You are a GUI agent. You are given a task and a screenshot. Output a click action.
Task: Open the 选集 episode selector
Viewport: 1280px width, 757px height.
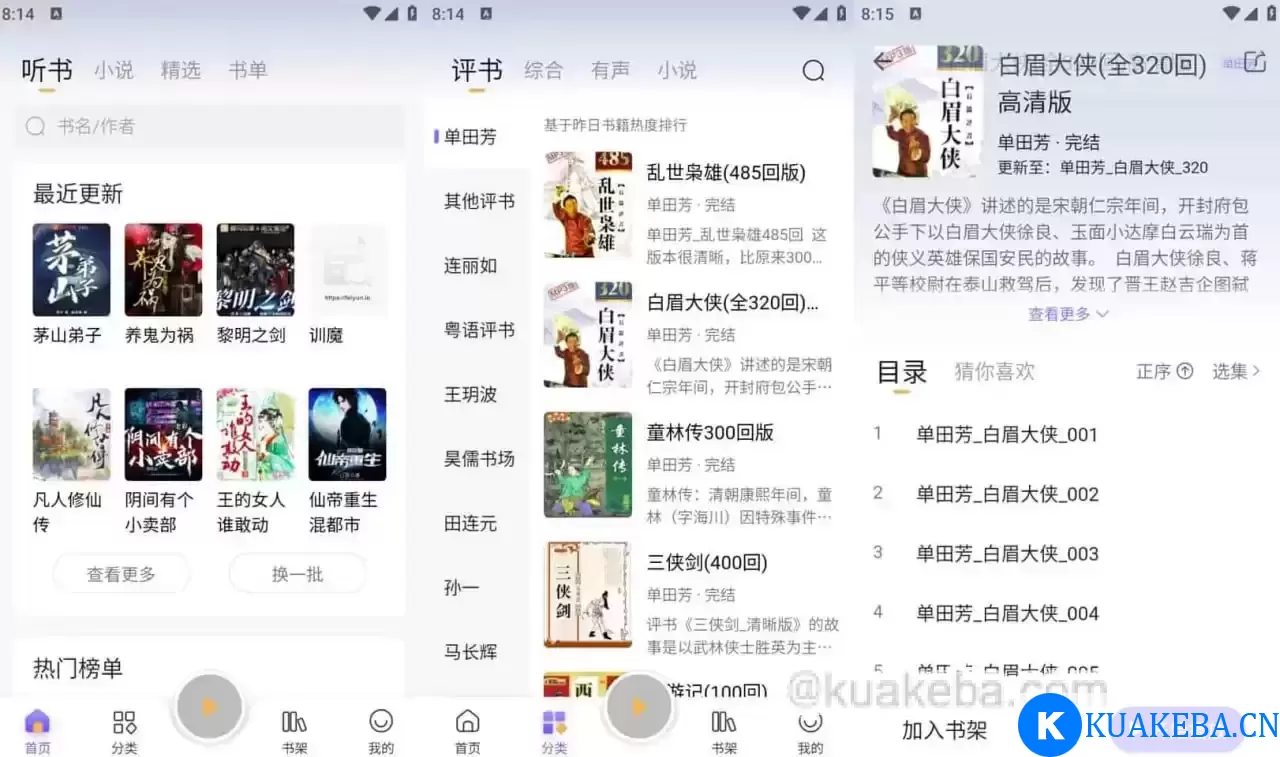(1236, 371)
